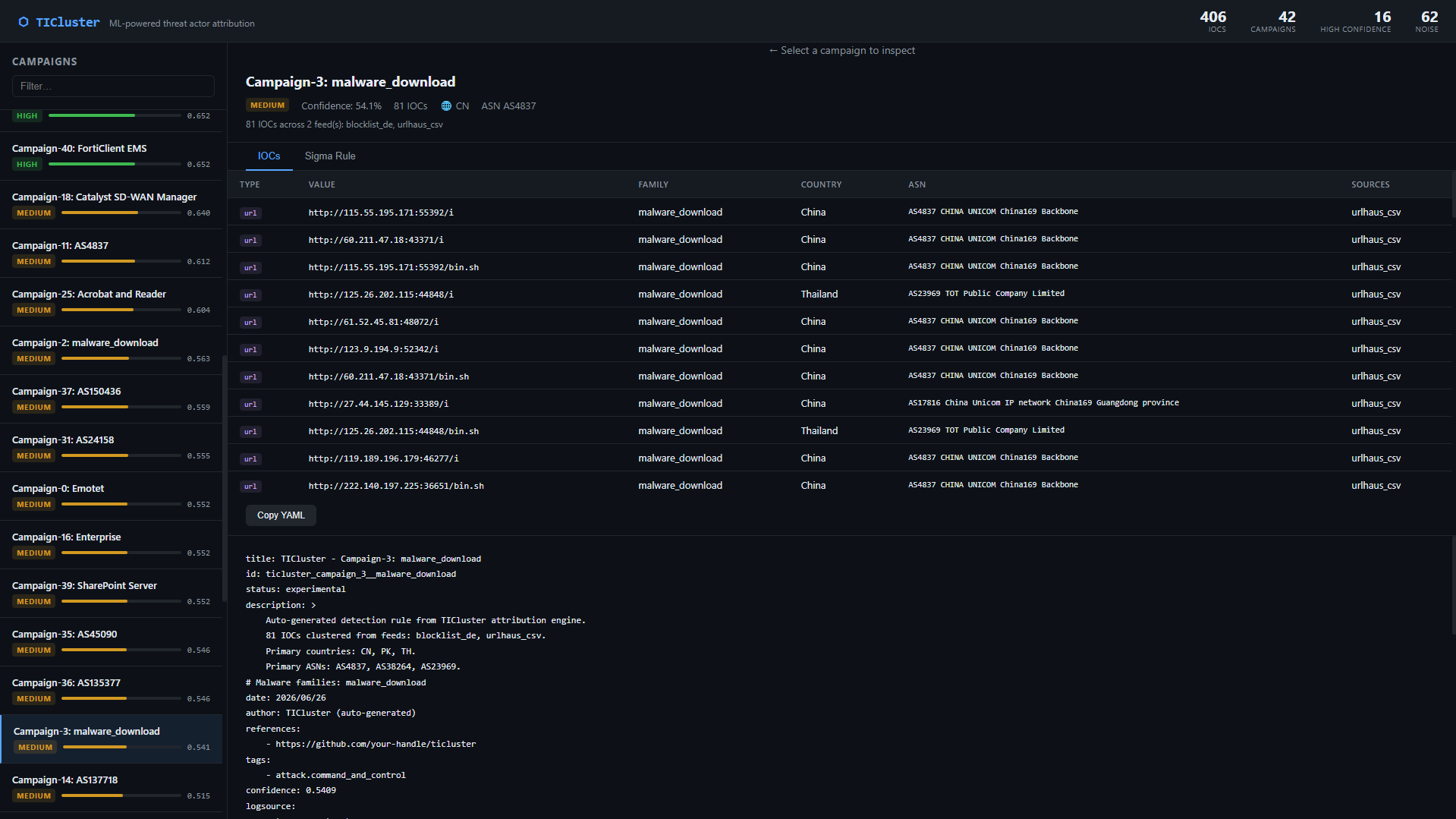The image size is (1456, 819).
Task: Click Thailand in the 125.26.202.115:44848/i row
Action: pos(819,295)
